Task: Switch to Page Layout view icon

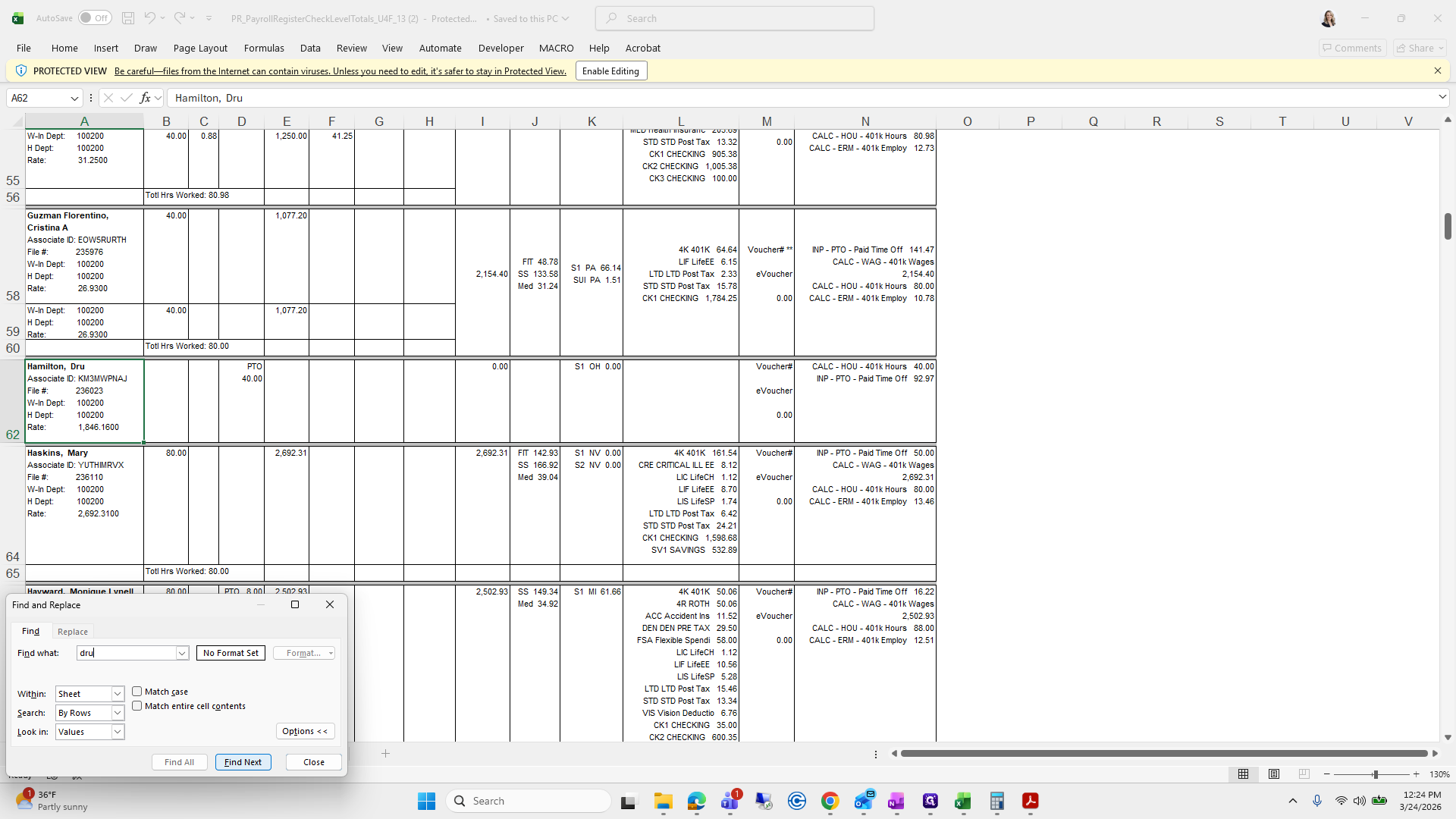Action: tap(1274, 774)
